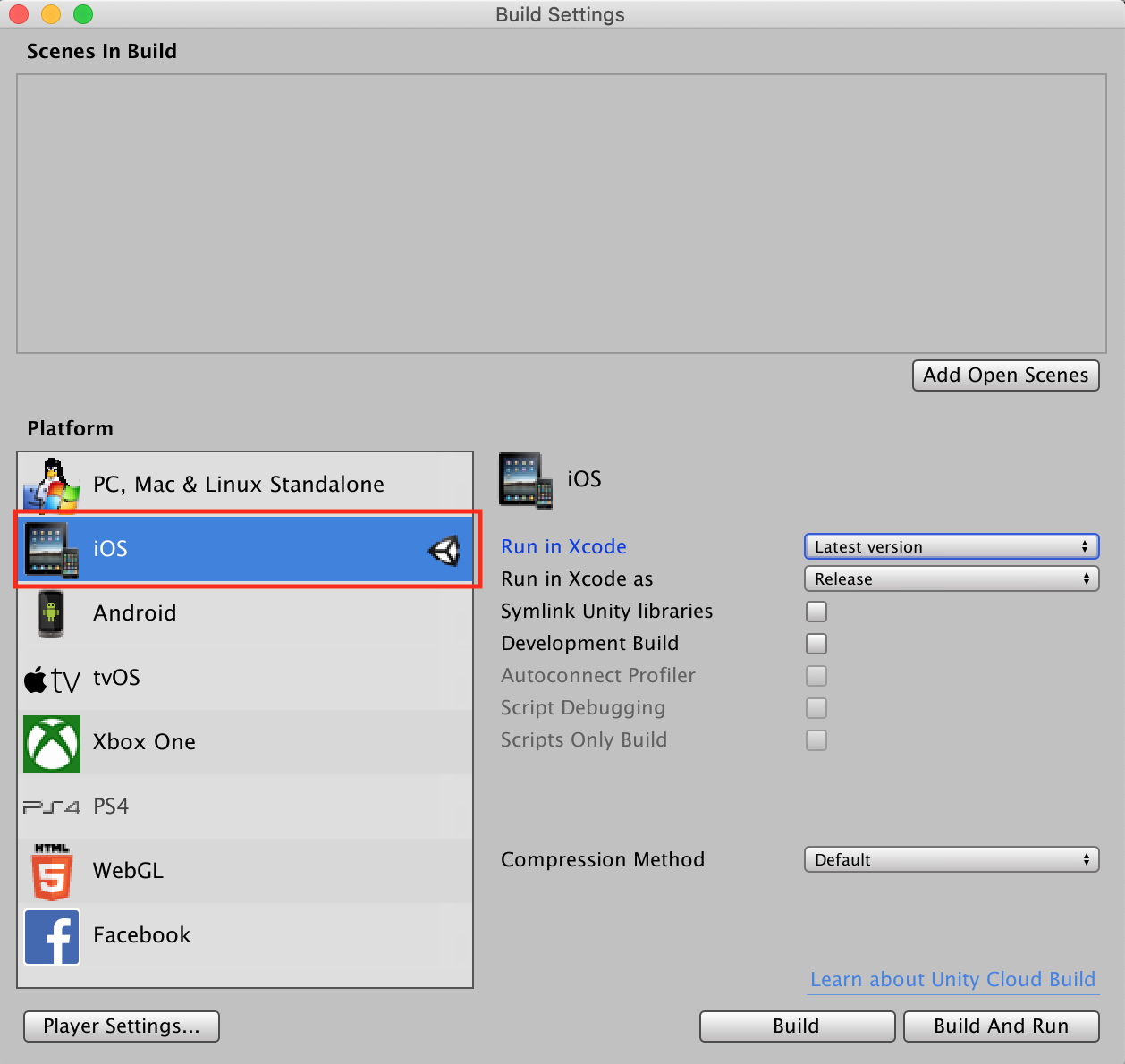Toggle the Script Debugging checkbox
The height and width of the screenshot is (1064, 1125).
click(816, 708)
